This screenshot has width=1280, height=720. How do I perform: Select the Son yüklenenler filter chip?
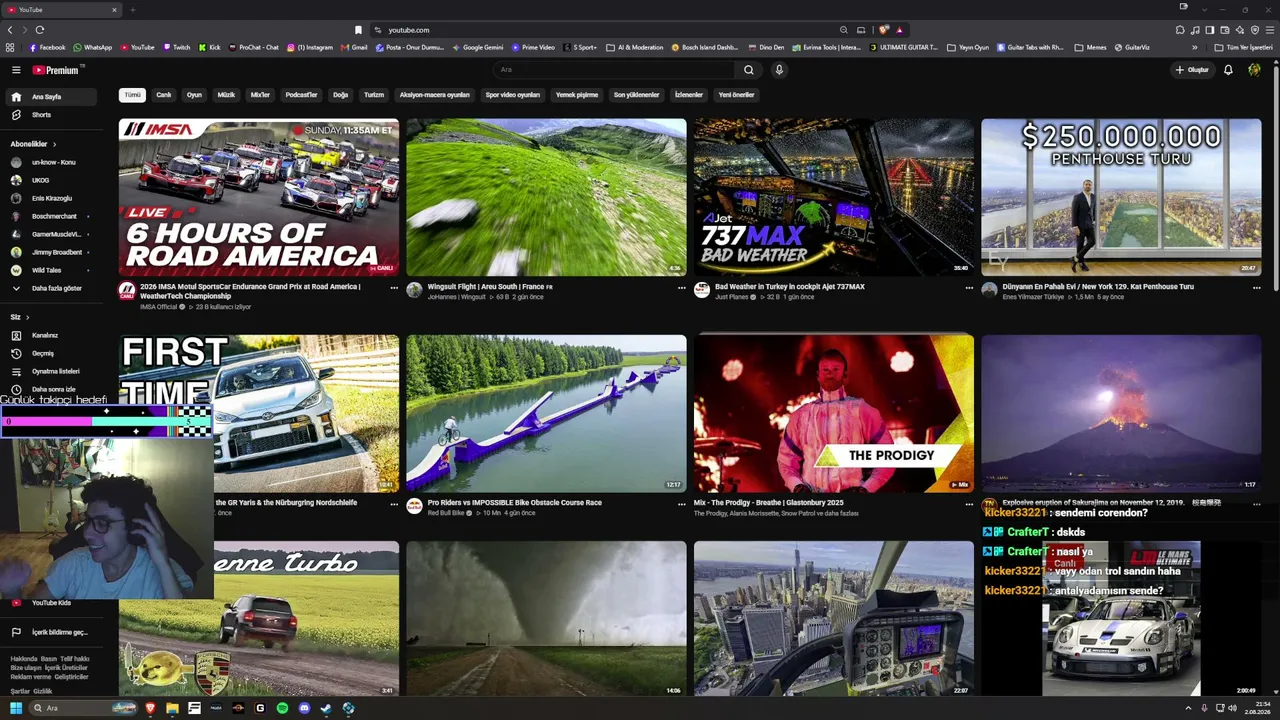[x=636, y=95]
